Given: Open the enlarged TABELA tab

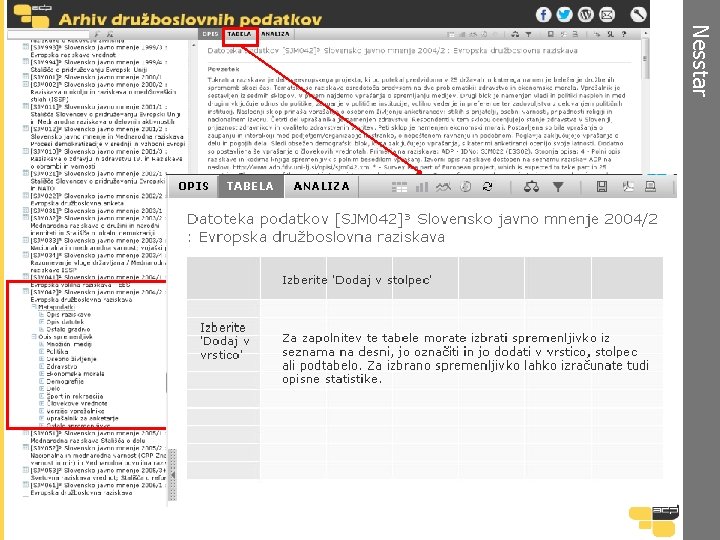Looking at the screenshot, I should click(x=250, y=186).
